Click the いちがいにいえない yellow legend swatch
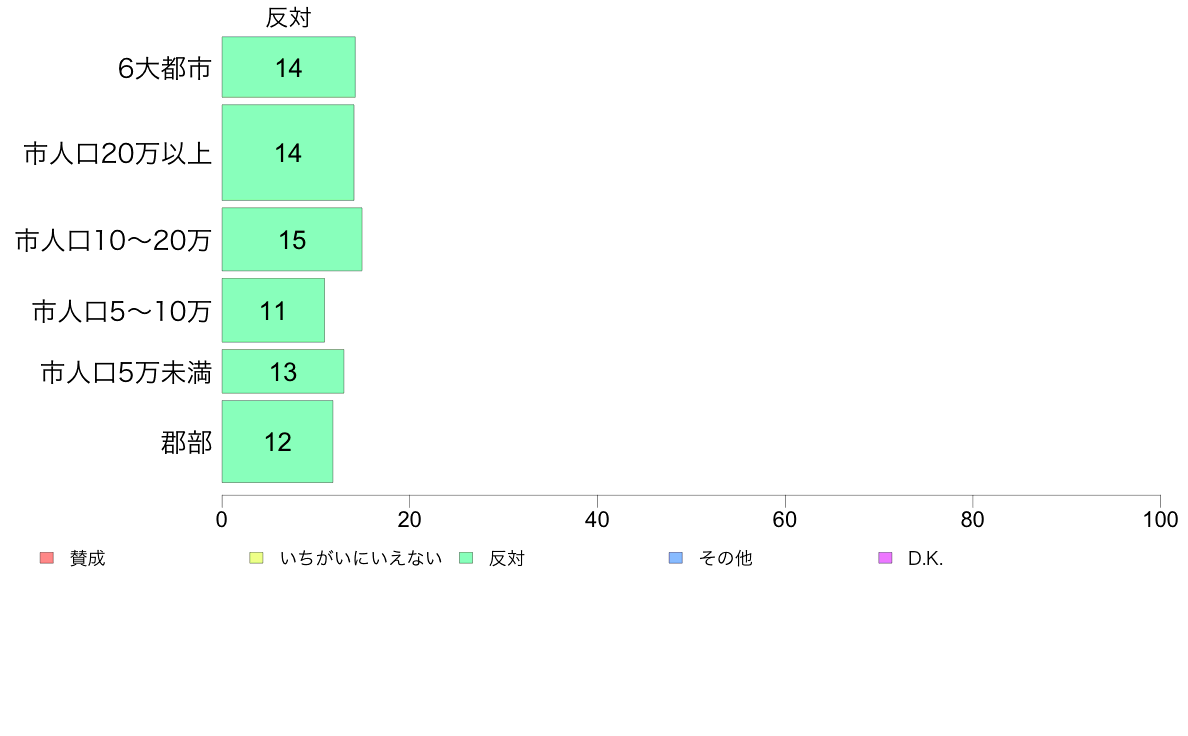1188x736 pixels. tap(256, 558)
